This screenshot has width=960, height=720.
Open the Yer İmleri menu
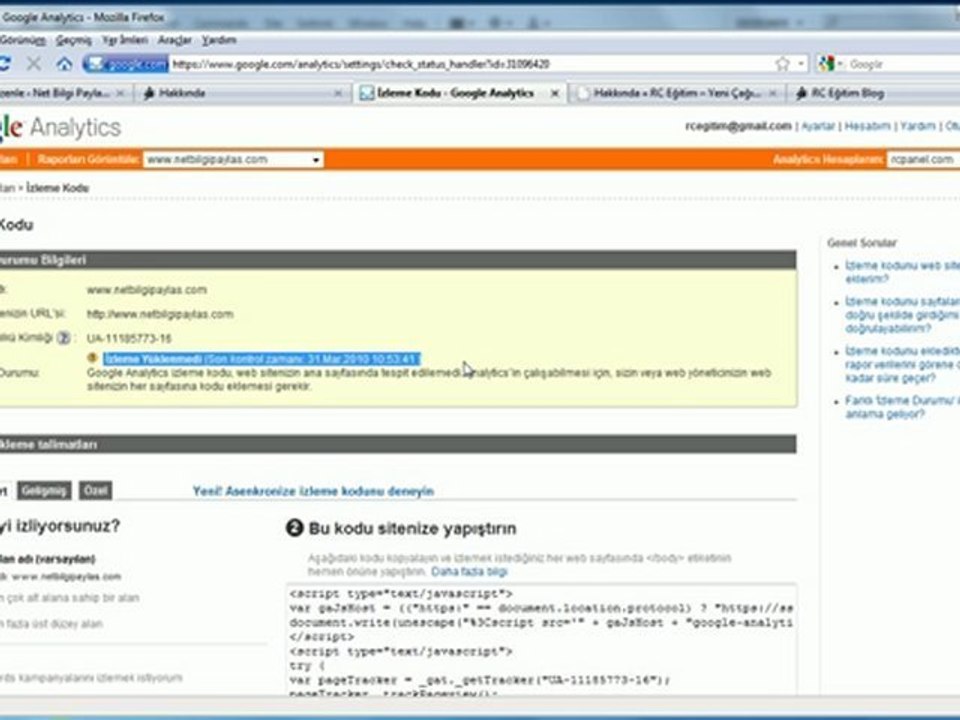point(125,40)
